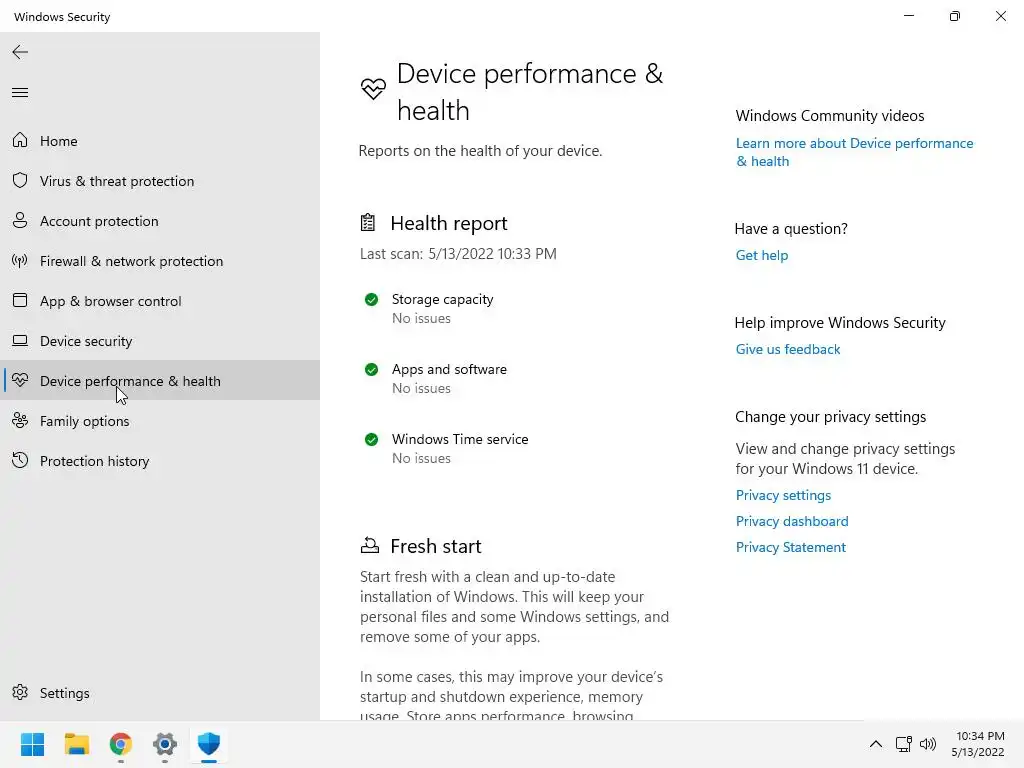The image size is (1024, 768).
Task: Click Last scan date text
Action: pos(458,254)
